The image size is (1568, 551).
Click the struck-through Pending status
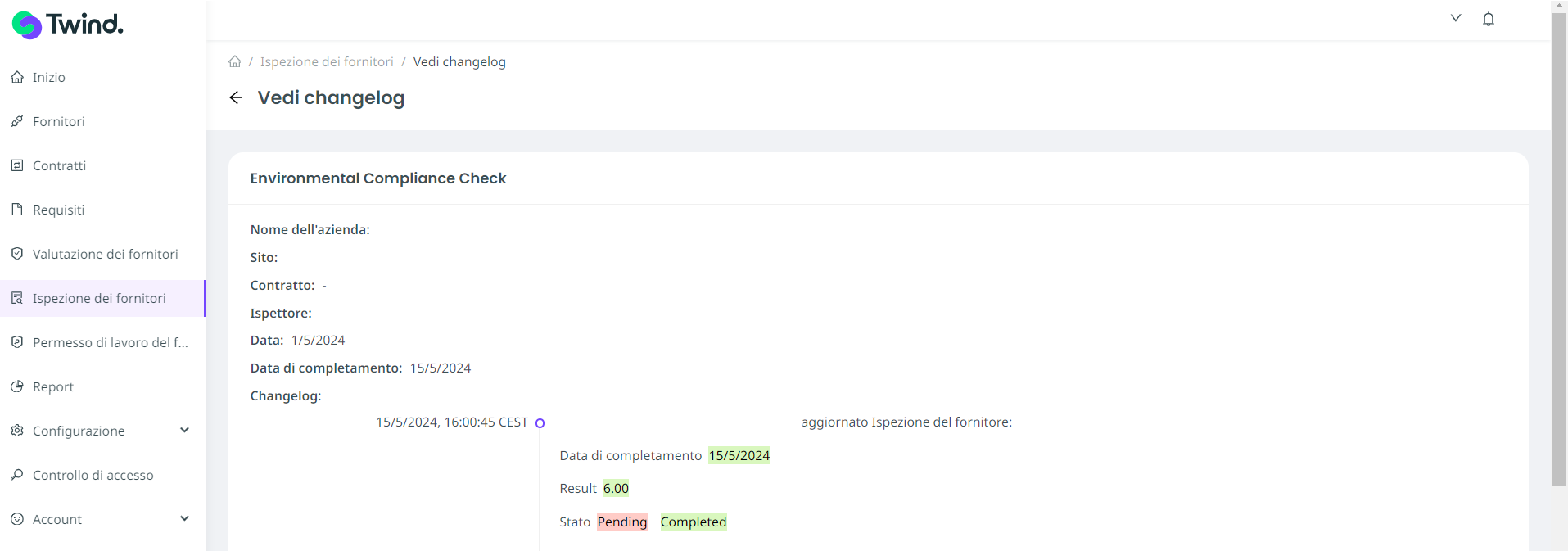622,522
